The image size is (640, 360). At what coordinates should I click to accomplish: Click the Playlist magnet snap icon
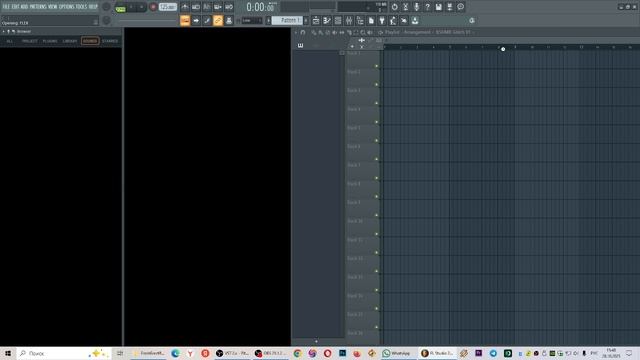coord(303,32)
